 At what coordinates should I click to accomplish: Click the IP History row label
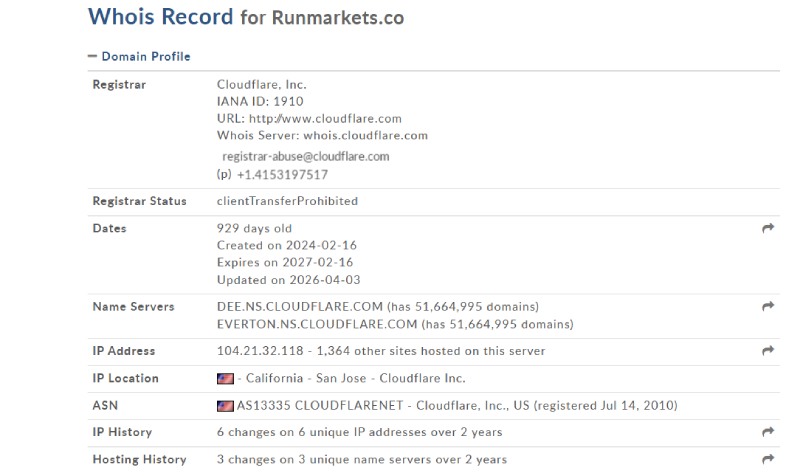[122, 432]
